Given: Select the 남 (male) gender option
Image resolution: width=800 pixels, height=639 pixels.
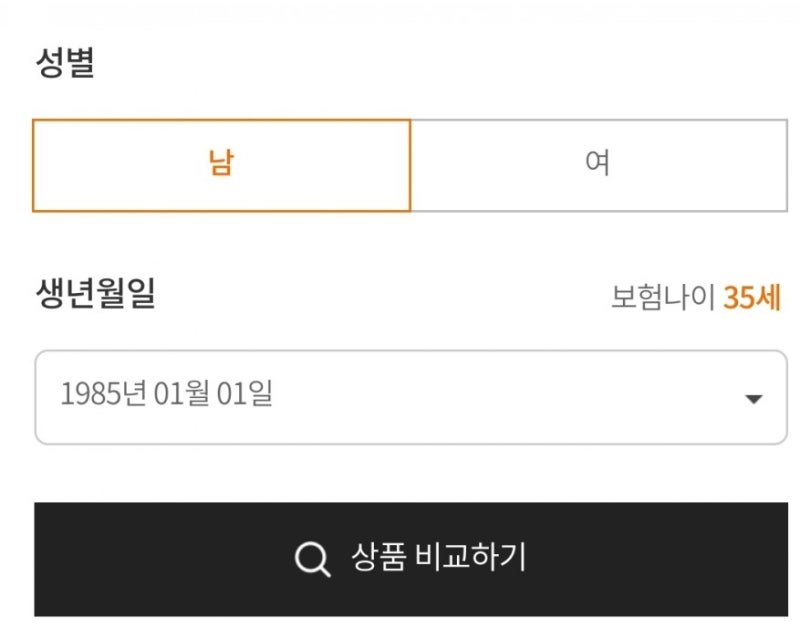Looking at the screenshot, I should point(221,165).
